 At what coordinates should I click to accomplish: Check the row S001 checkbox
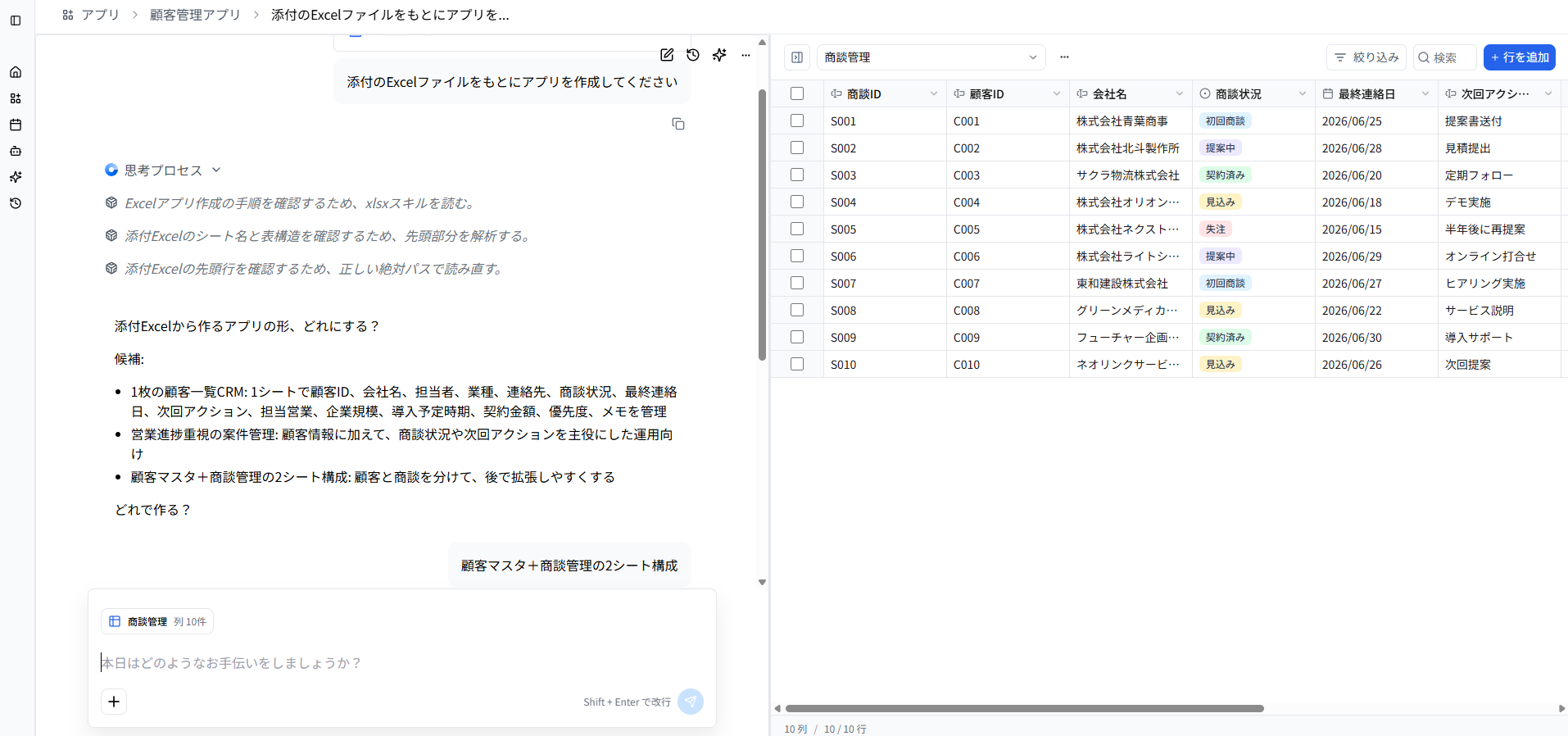[x=797, y=120]
